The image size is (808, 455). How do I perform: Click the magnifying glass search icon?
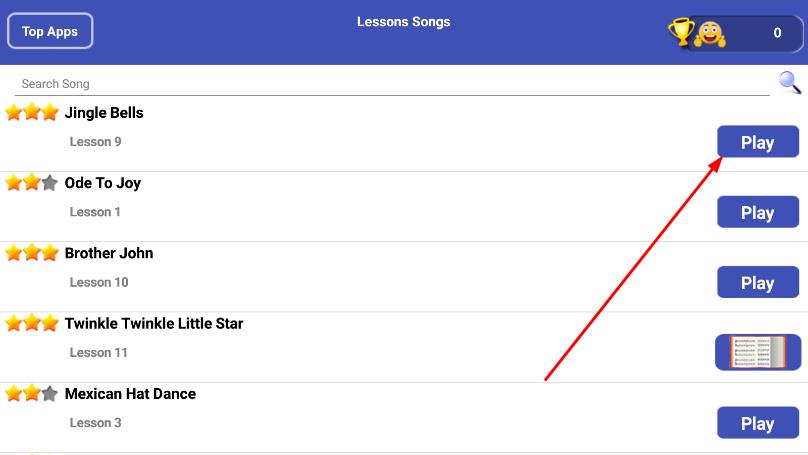790,82
